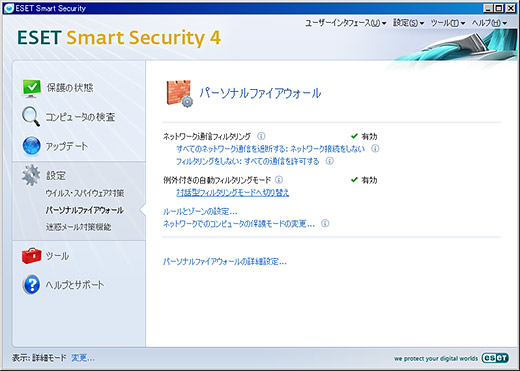Open the 設定(S) menu in the top bar

pyautogui.click(x=408, y=23)
